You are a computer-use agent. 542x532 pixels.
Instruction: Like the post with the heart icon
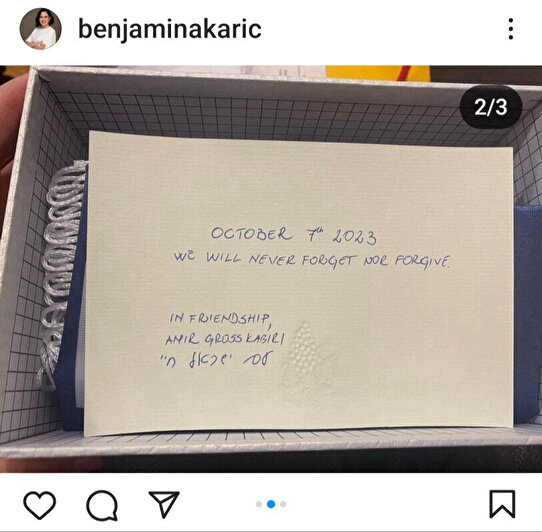point(39,504)
